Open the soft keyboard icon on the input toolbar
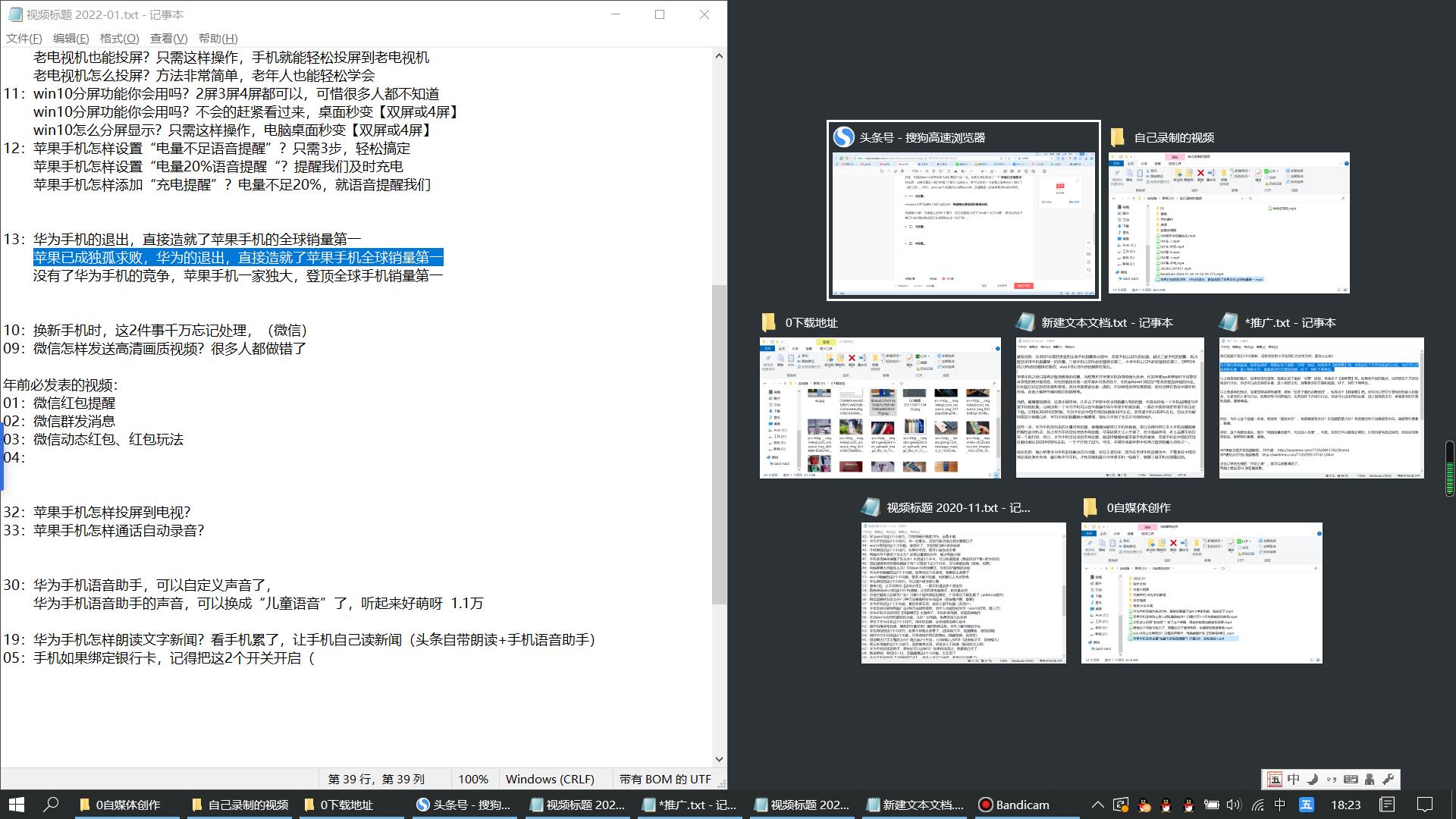Image resolution: width=1456 pixels, height=819 pixels. pyautogui.click(x=1351, y=779)
